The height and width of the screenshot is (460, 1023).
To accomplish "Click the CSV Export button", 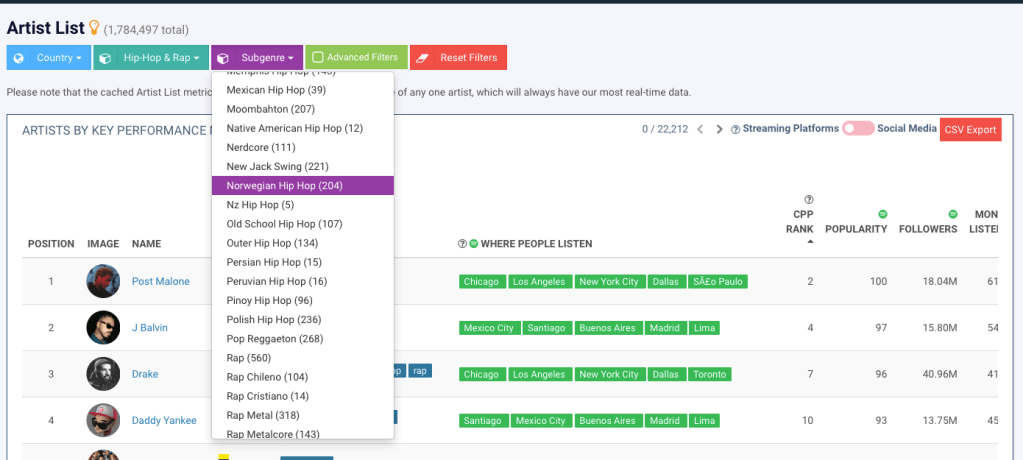I will pos(970,130).
